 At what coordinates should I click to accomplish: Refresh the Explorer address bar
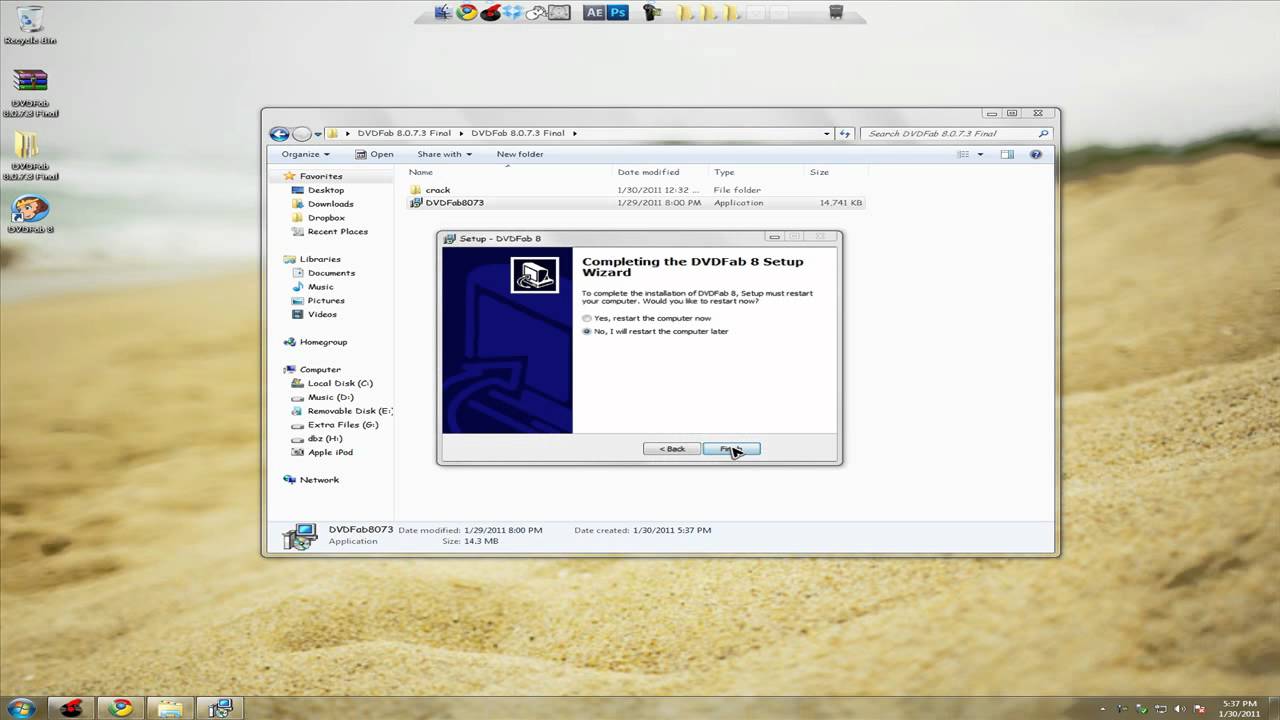845,133
